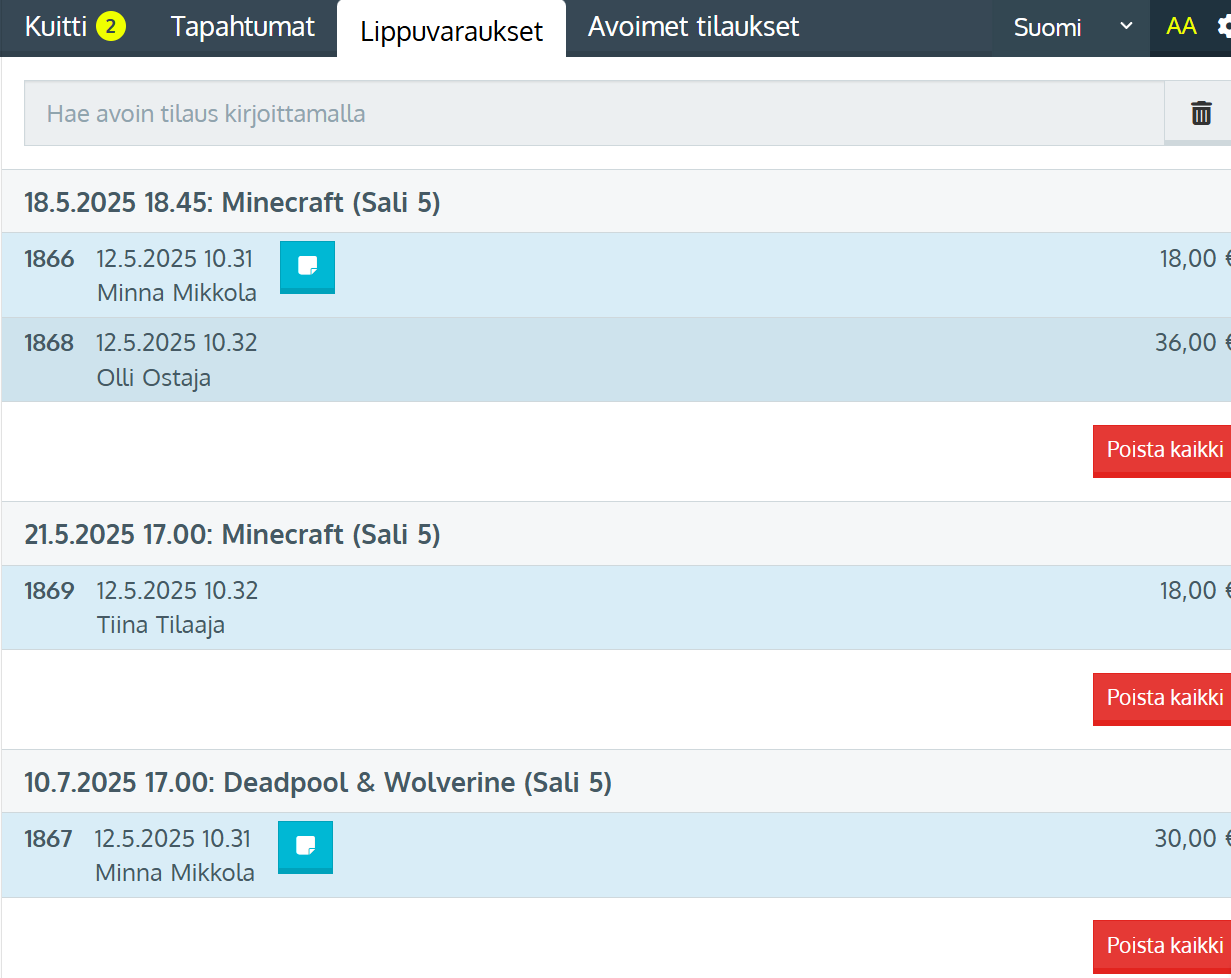
Task: Click the yellow badge showing 2 on Kuitti
Action: (111, 27)
